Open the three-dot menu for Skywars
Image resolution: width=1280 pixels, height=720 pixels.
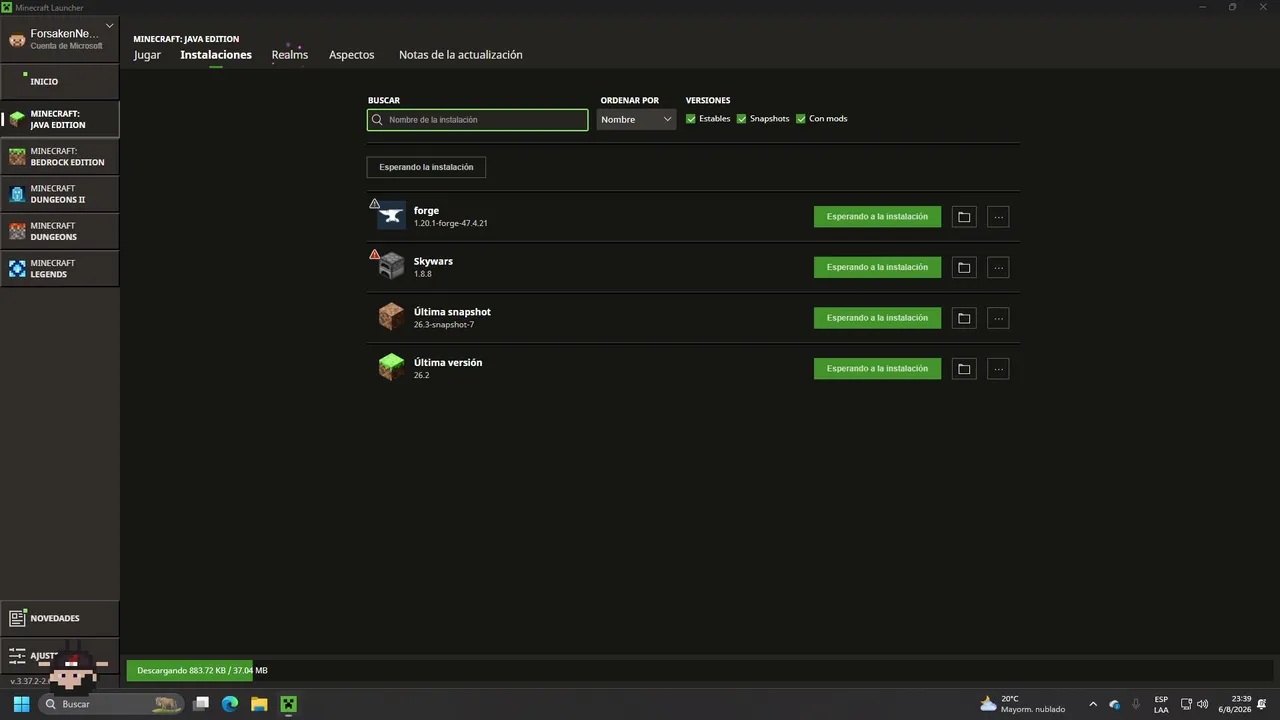pyautogui.click(x=998, y=267)
